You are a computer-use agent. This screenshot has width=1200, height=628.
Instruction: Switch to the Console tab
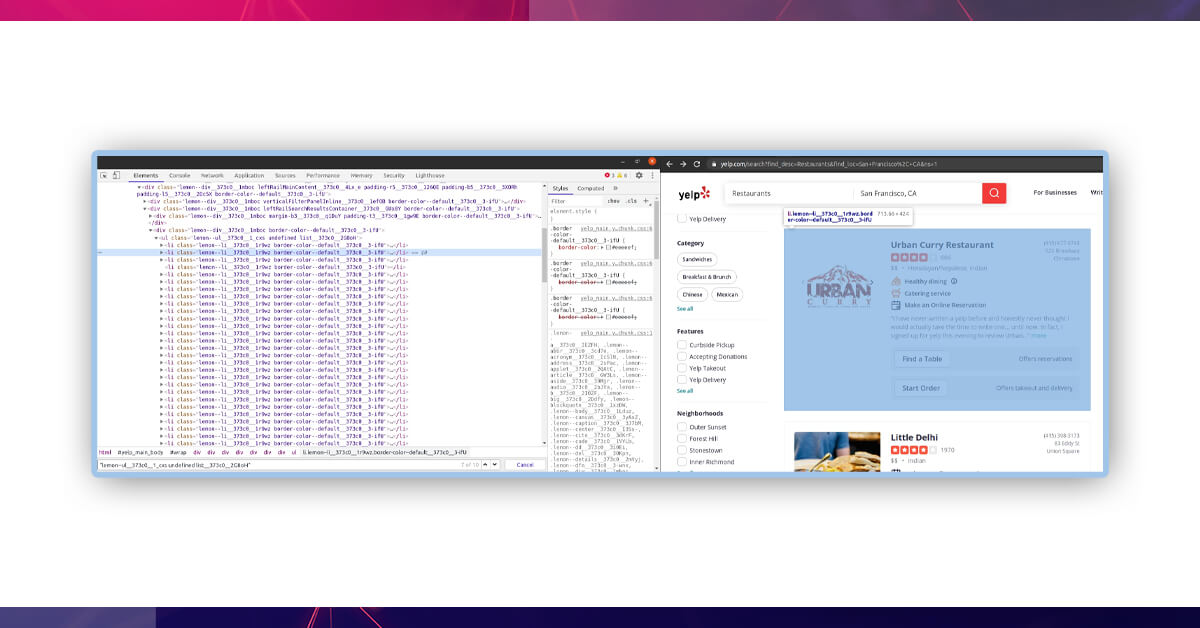click(180, 175)
